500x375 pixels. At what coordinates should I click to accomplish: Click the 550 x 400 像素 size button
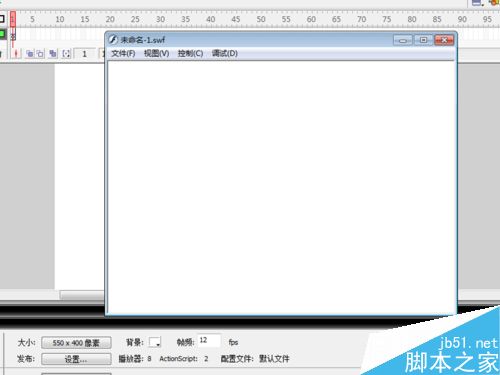pyautogui.click(x=76, y=343)
